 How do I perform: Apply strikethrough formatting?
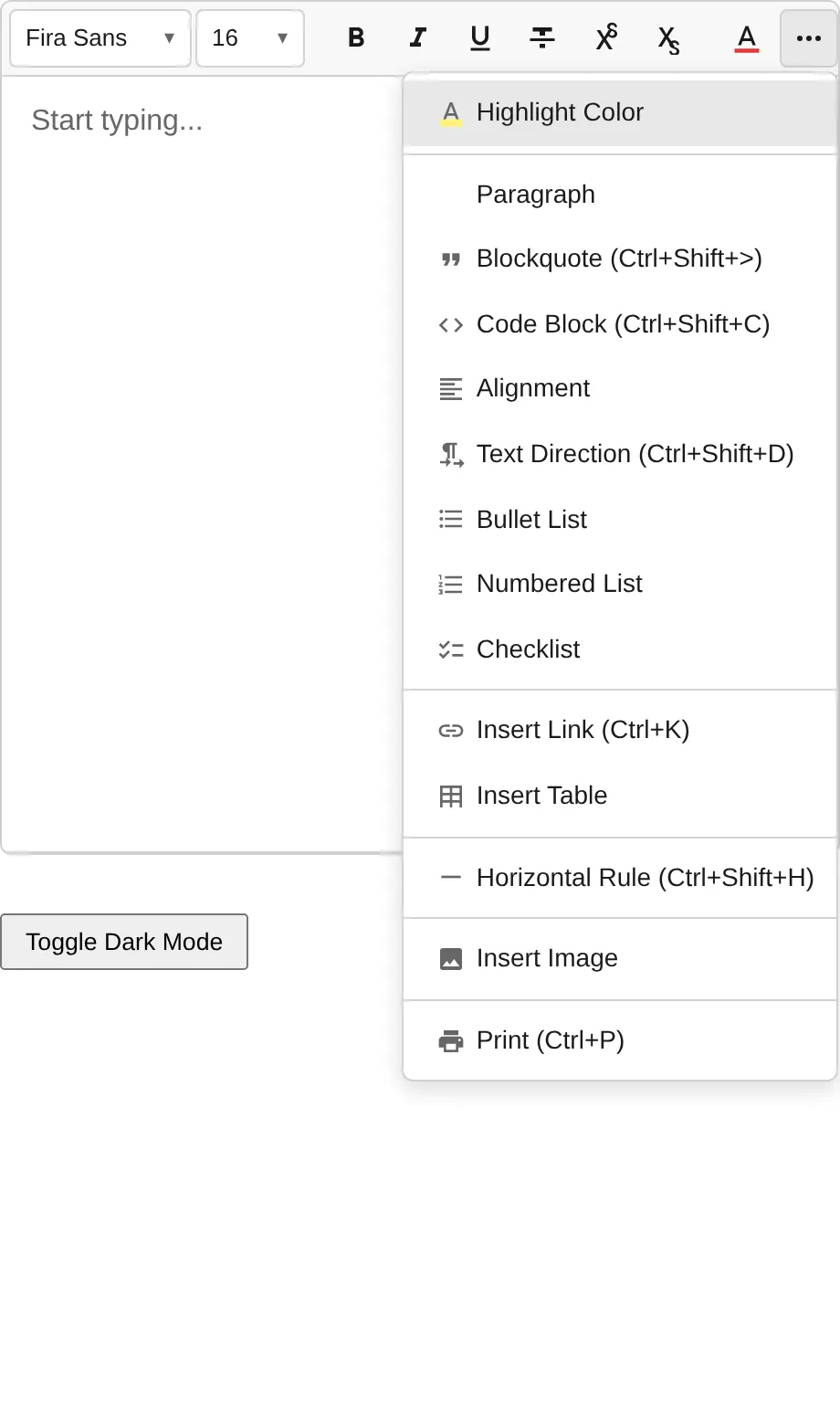click(x=542, y=37)
